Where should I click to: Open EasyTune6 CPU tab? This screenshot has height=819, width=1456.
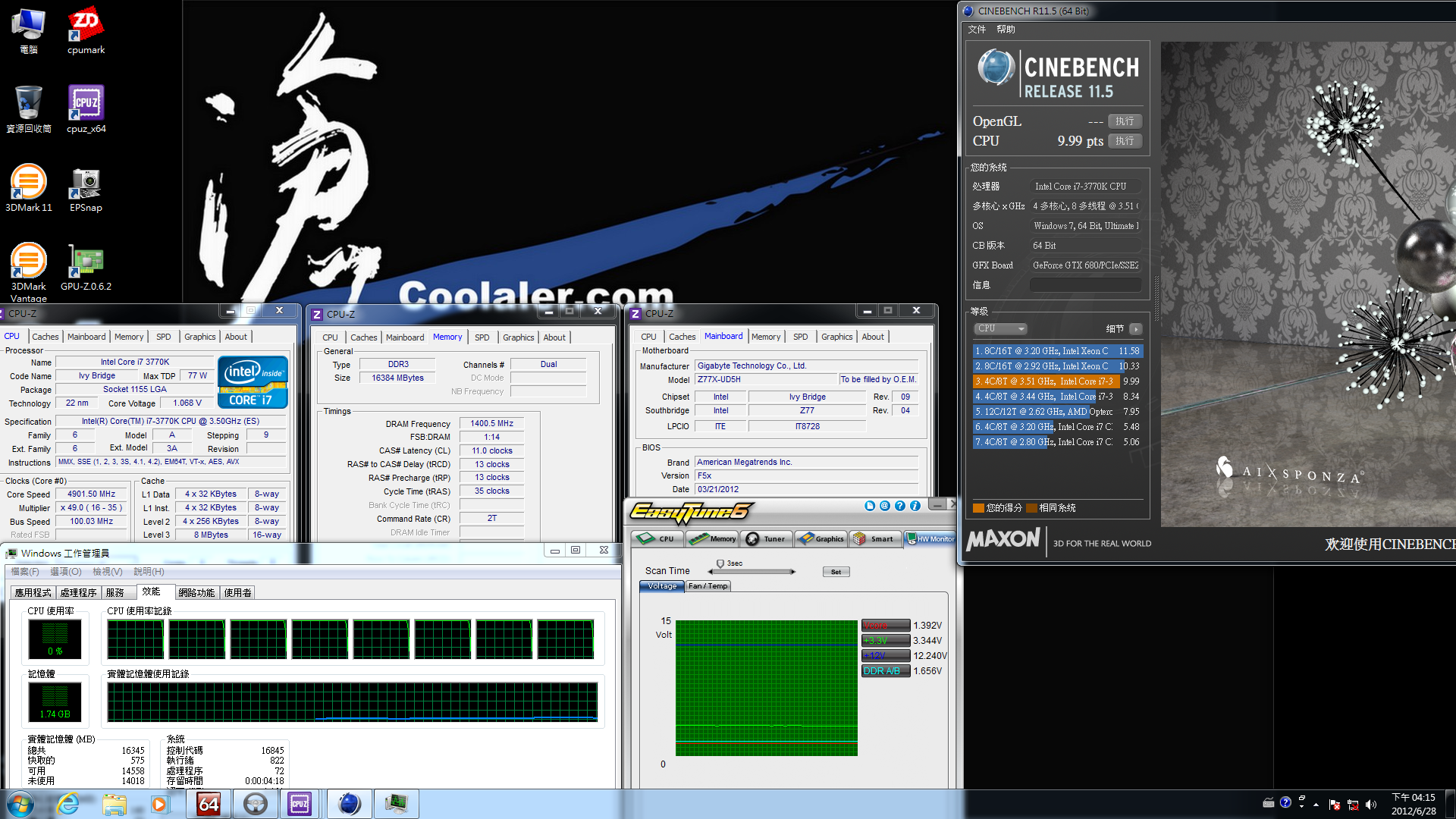[x=657, y=538]
